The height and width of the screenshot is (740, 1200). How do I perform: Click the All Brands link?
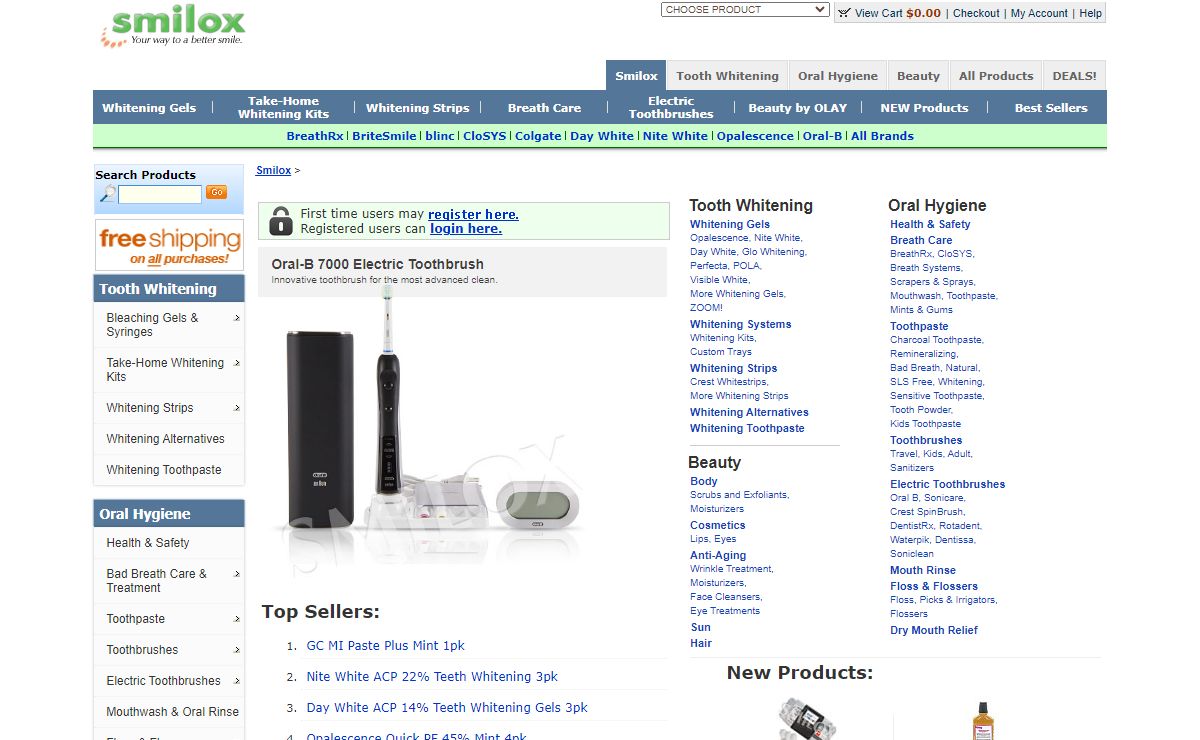882,136
